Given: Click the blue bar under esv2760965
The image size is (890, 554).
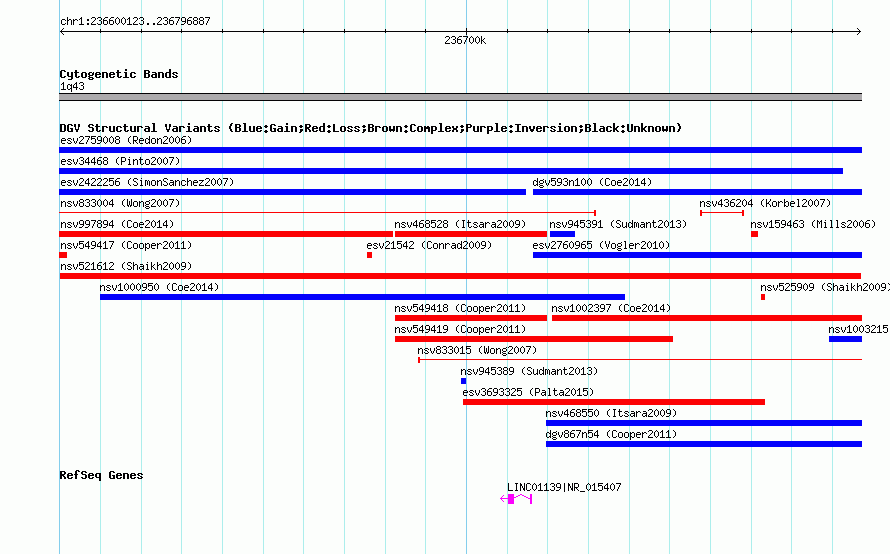Looking at the screenshot, I should tap(697, 255).
